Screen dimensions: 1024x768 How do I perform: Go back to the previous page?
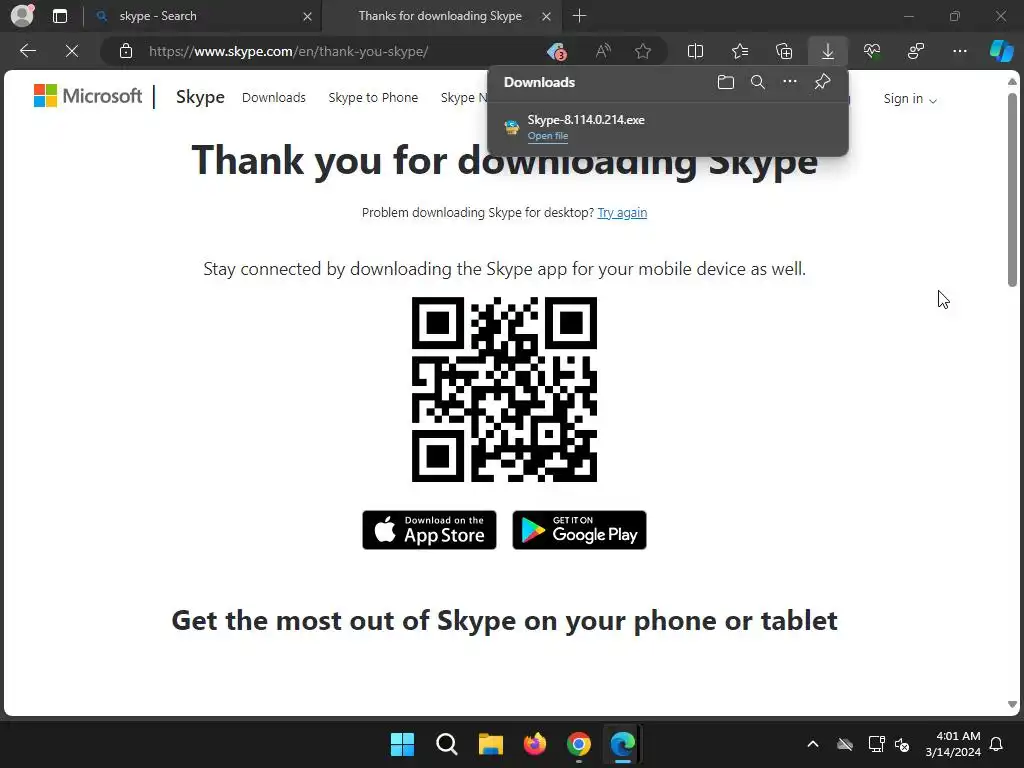(x=28, y=51)
